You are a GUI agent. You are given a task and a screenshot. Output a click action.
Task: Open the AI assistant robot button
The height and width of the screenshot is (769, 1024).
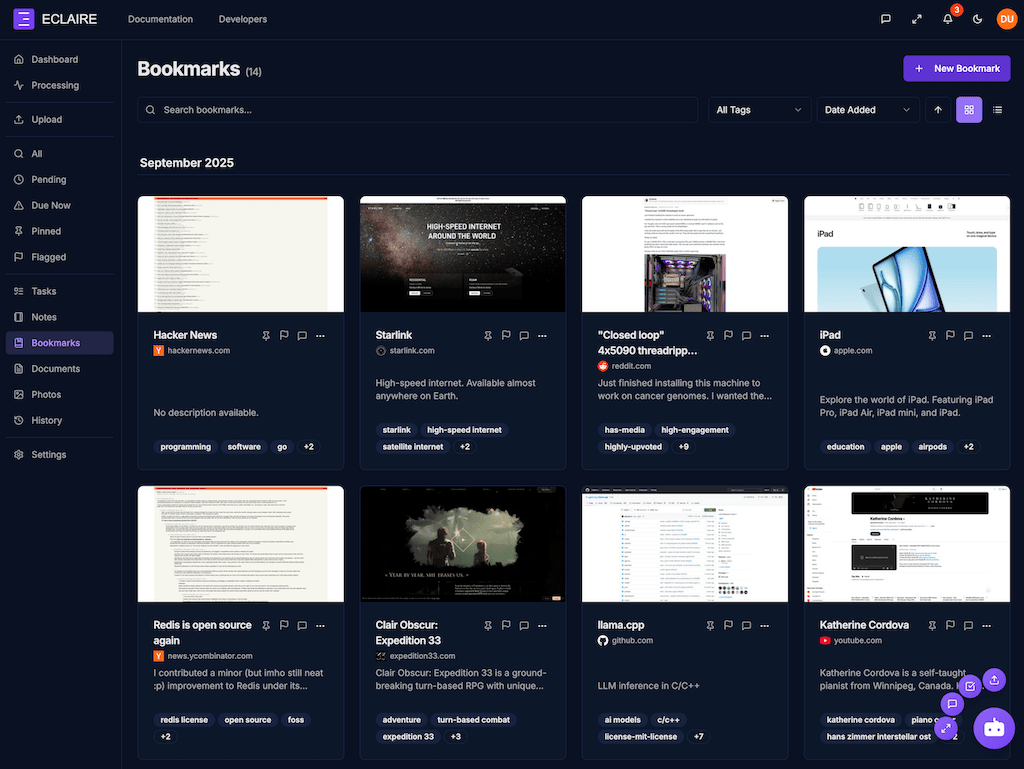pyautogui.click(x=994, y=728)
